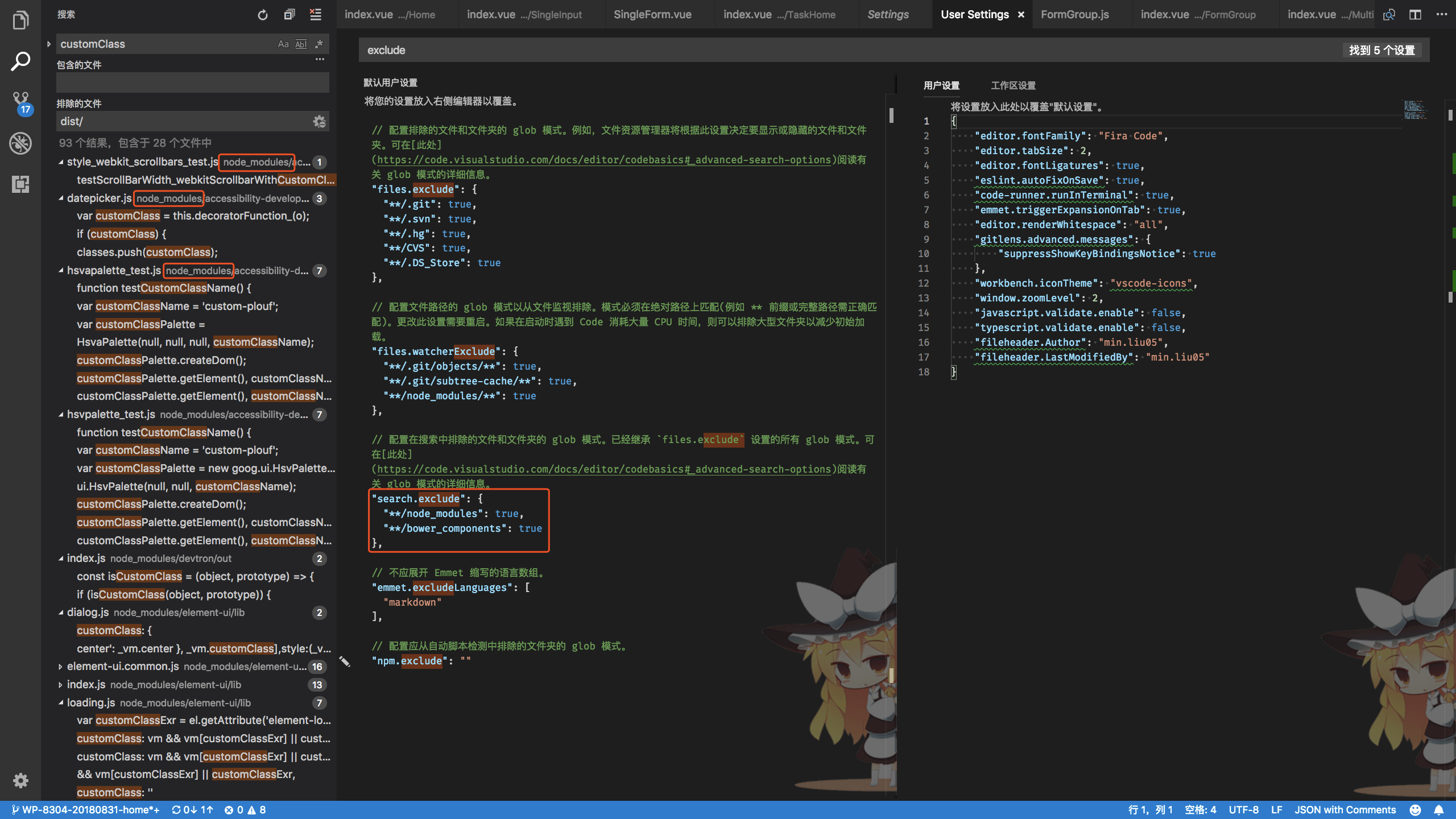Open notifications with the bell icon

(1438, 810)
